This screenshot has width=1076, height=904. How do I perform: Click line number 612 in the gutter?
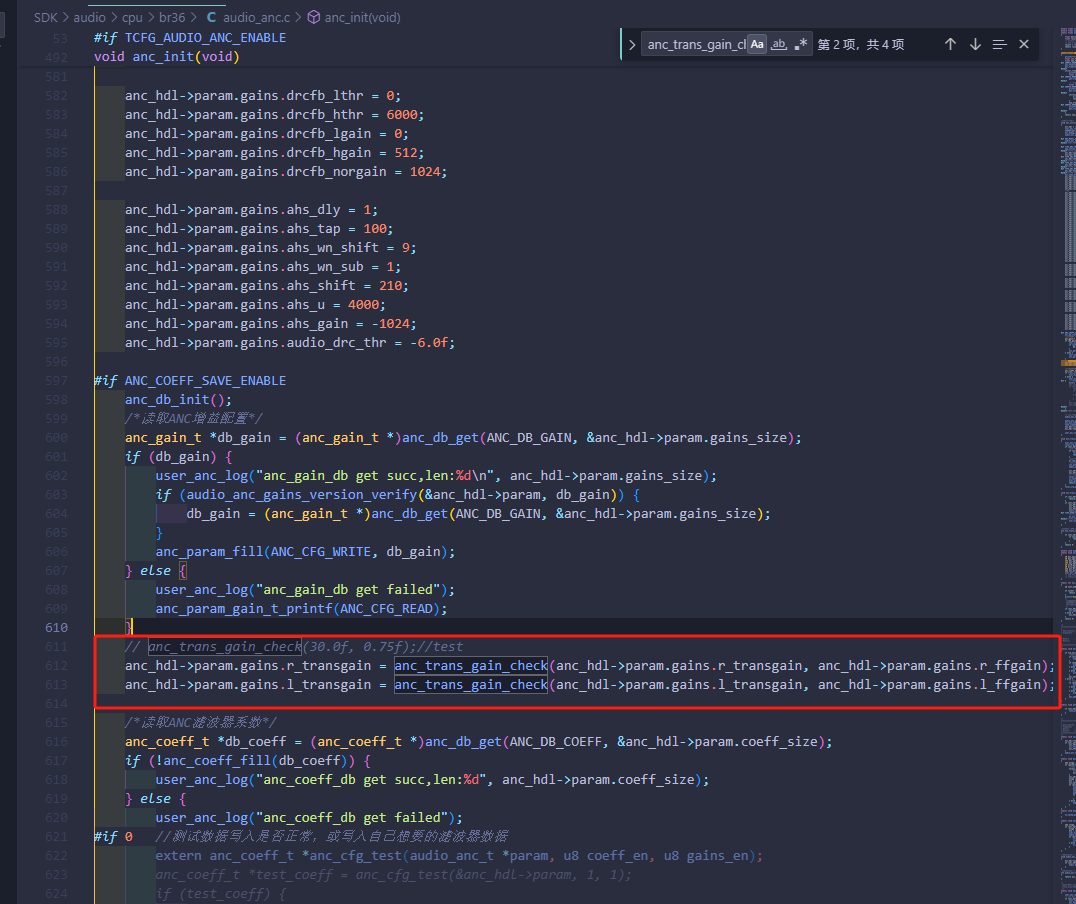(56, 666)
